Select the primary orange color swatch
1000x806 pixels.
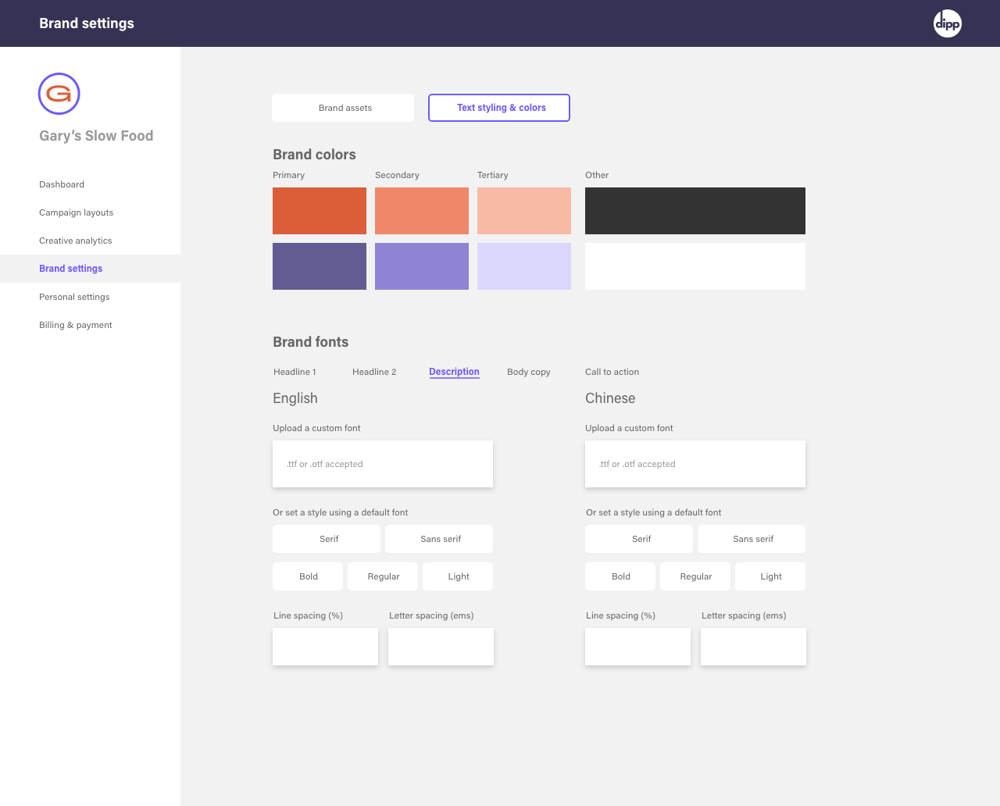[319, 210]
